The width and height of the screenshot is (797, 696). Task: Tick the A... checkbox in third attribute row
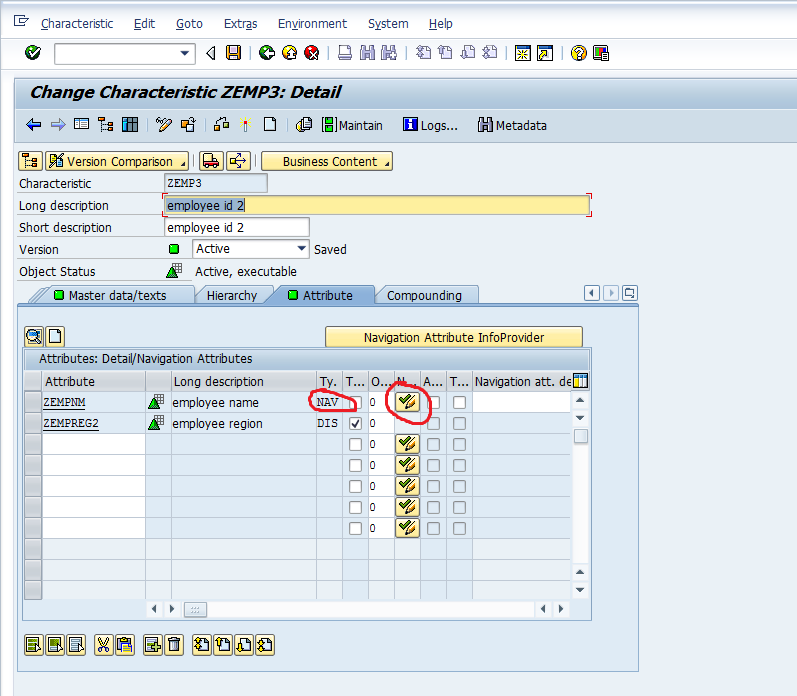tap(434, 444)
